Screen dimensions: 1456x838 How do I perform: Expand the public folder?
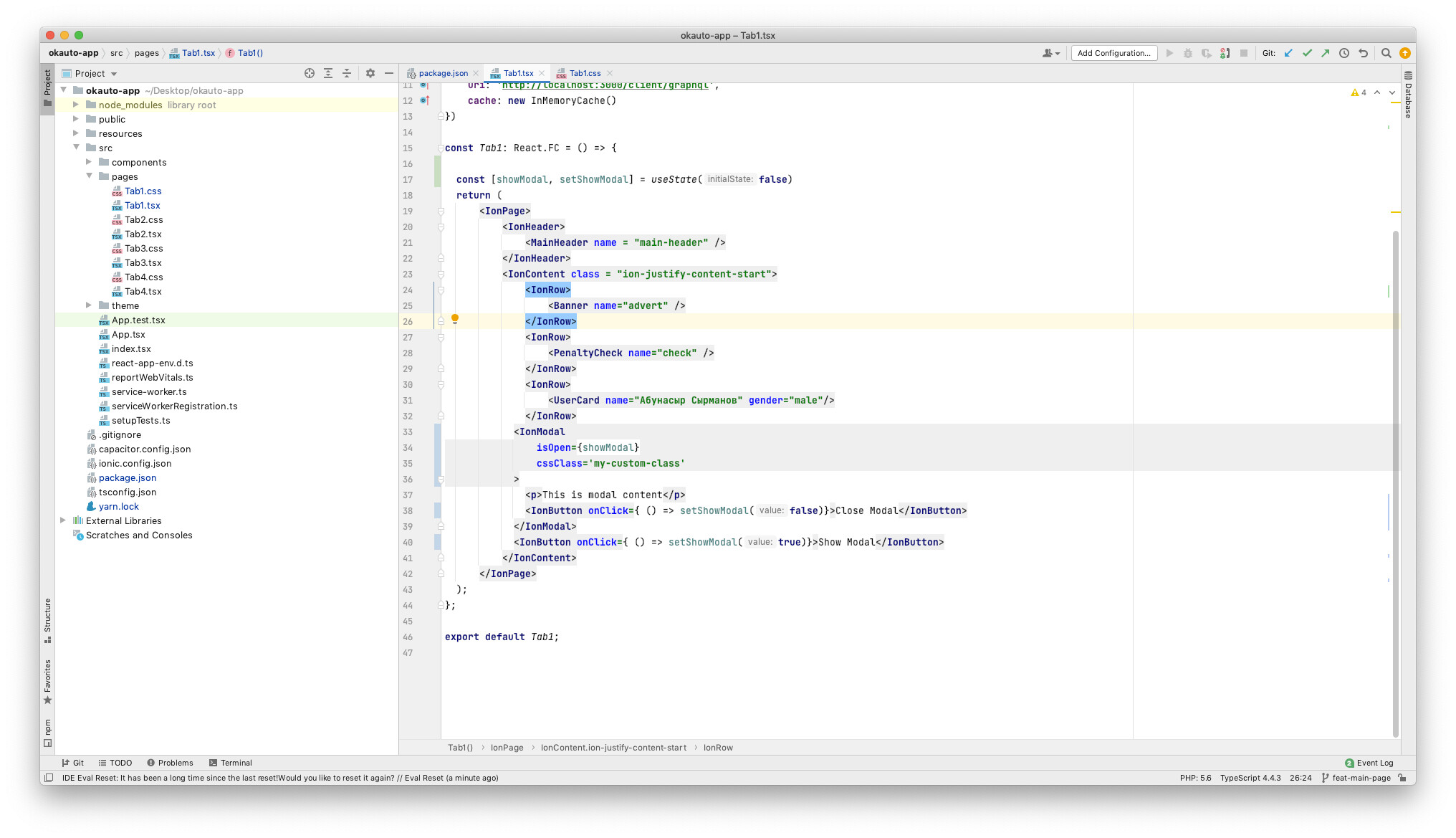[76, 119]
